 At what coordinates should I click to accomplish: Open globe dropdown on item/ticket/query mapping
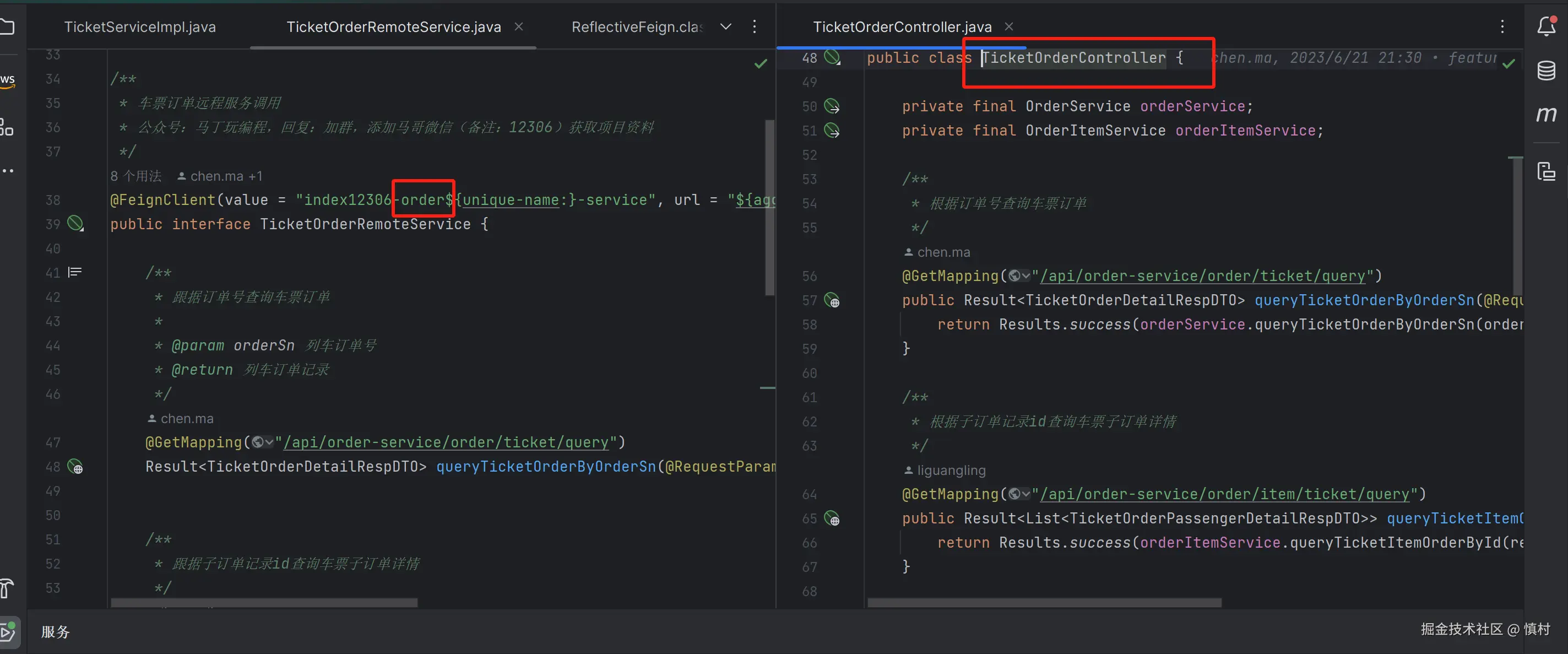(x=1019, y=494)
